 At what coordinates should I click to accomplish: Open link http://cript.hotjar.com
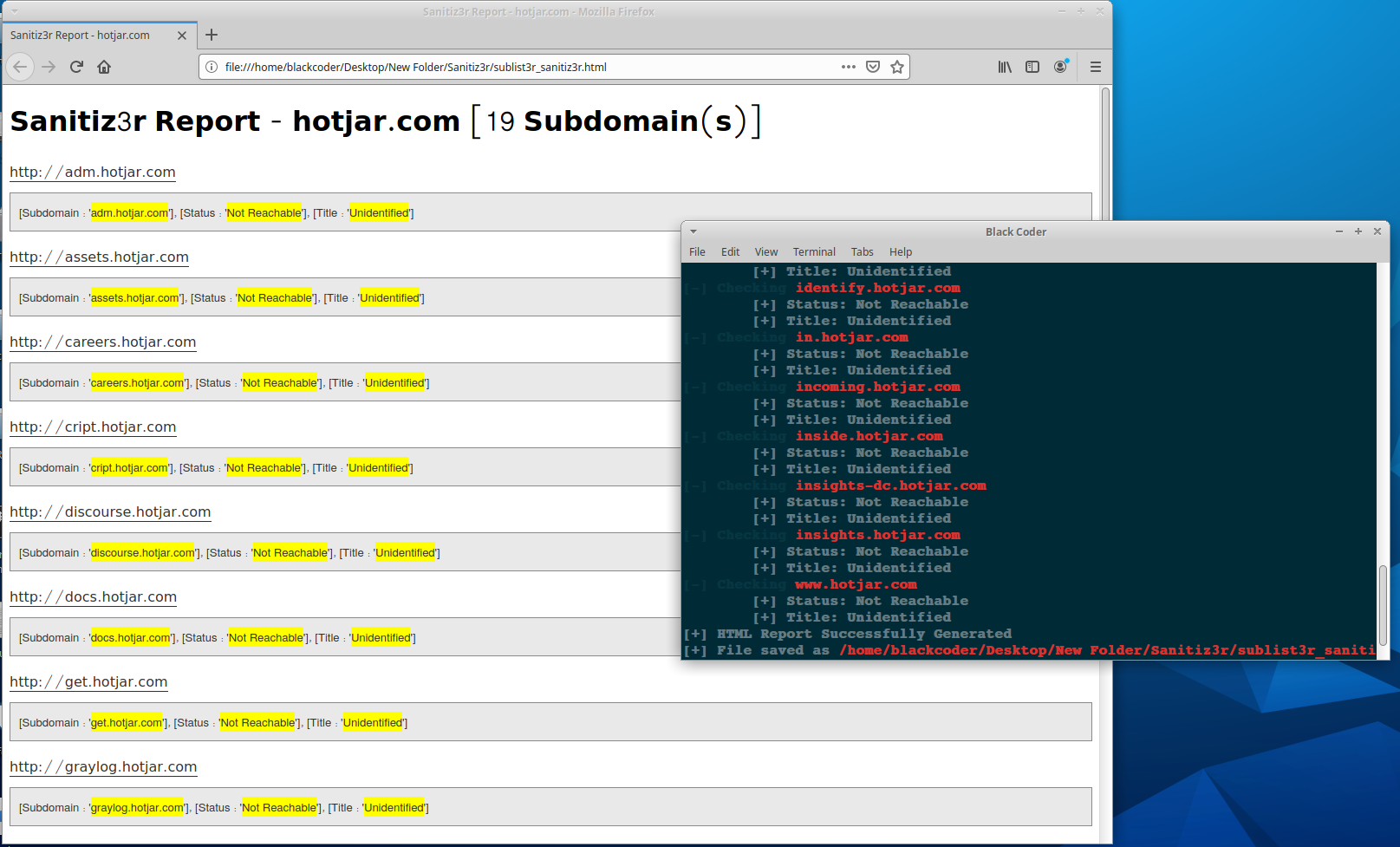(x=93, y=427)
